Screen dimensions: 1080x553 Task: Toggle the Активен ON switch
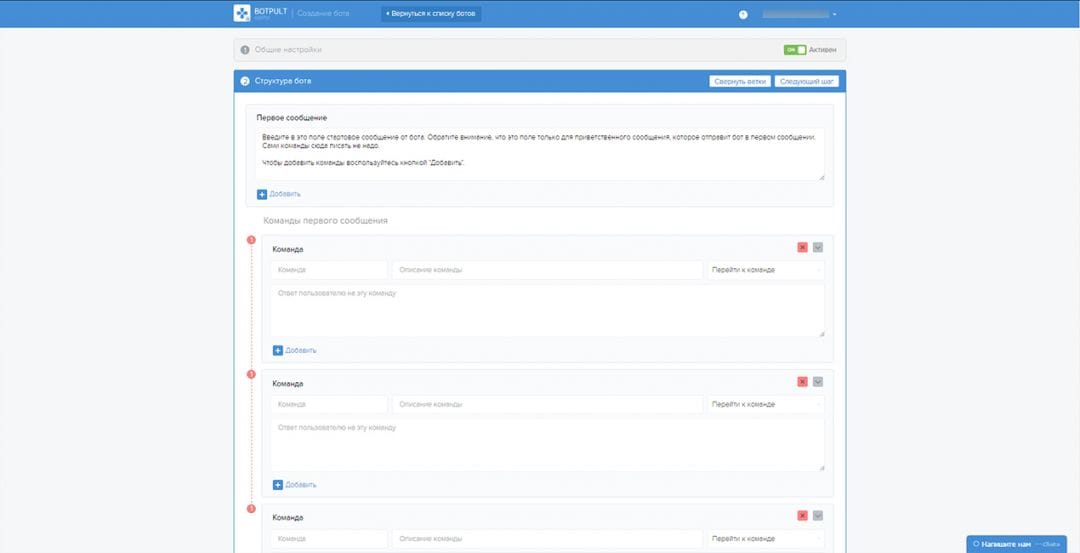(x=794, y=50)
